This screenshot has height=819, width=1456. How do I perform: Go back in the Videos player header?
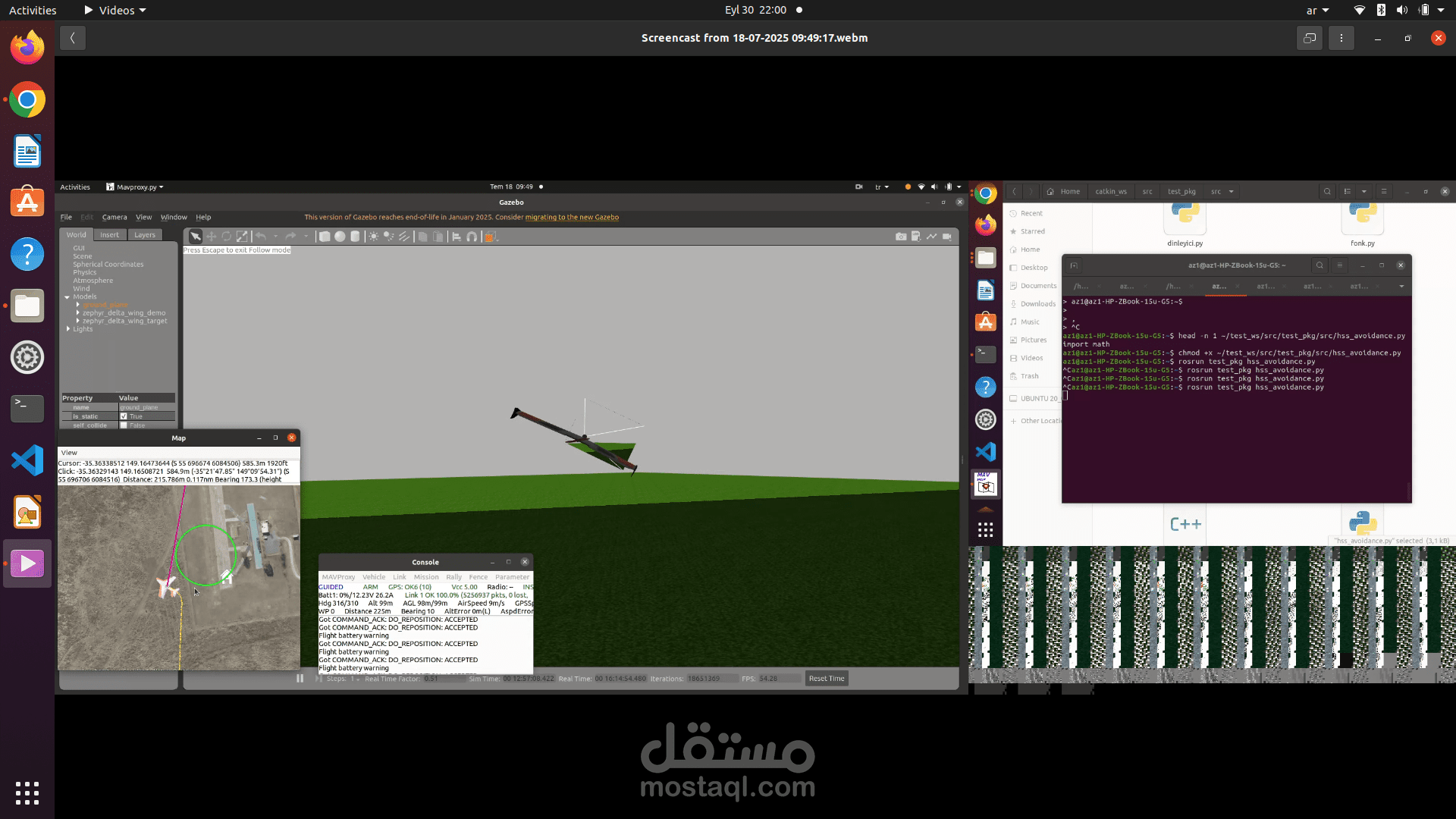click(72, 38)
